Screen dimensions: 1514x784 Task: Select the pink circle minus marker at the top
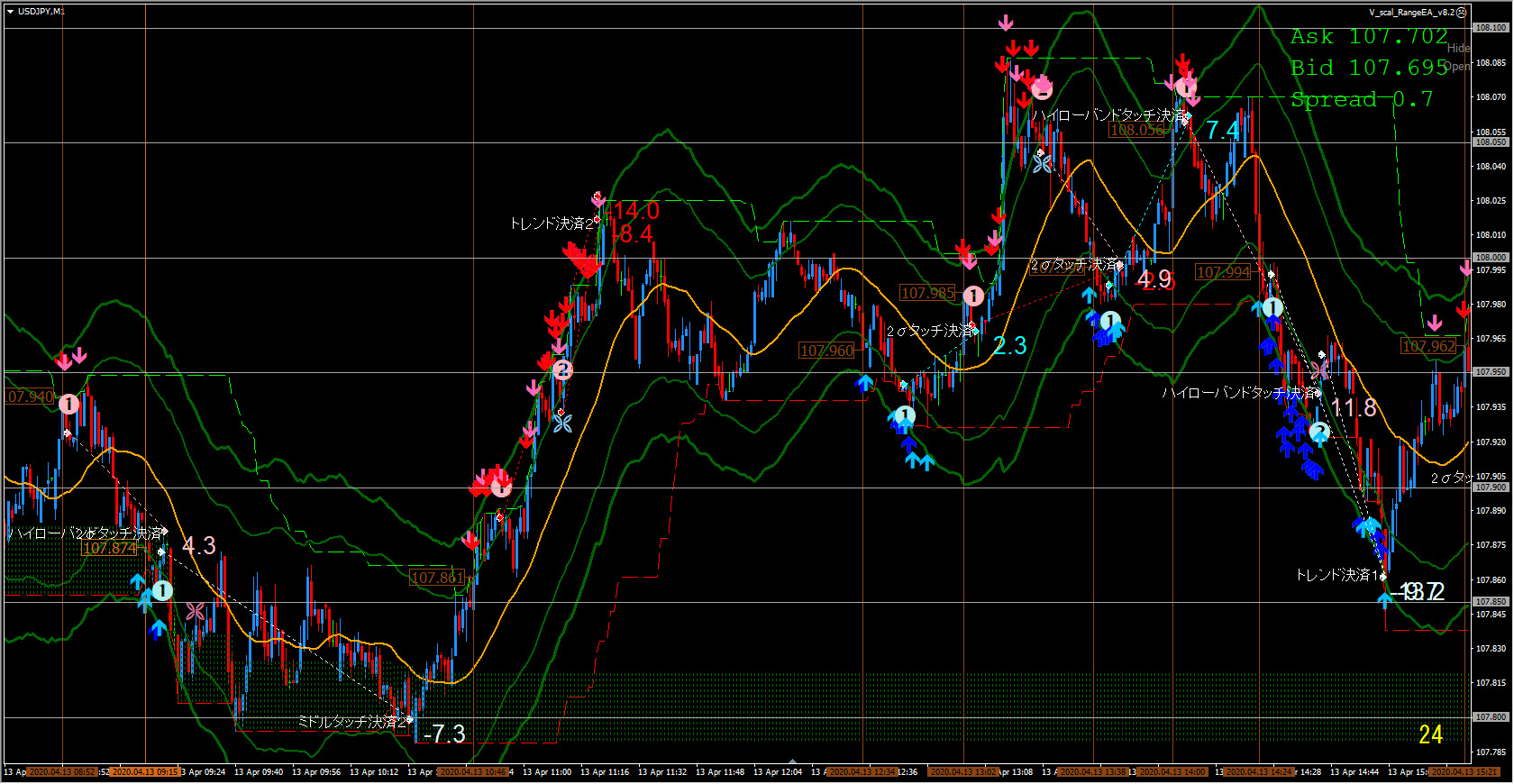click(1042, 88)
